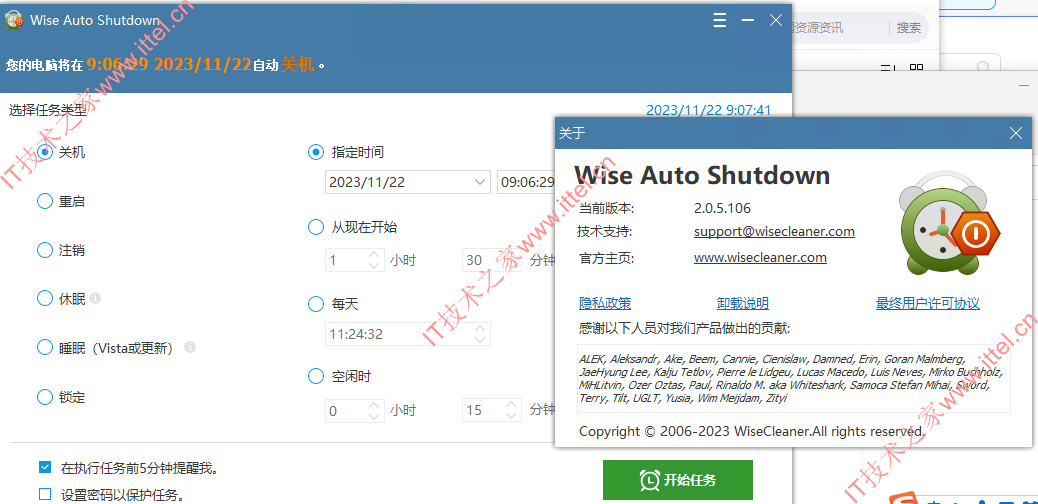Increase the 每天 time 11:24:32

pyautogui.click(x=479, y=328)
